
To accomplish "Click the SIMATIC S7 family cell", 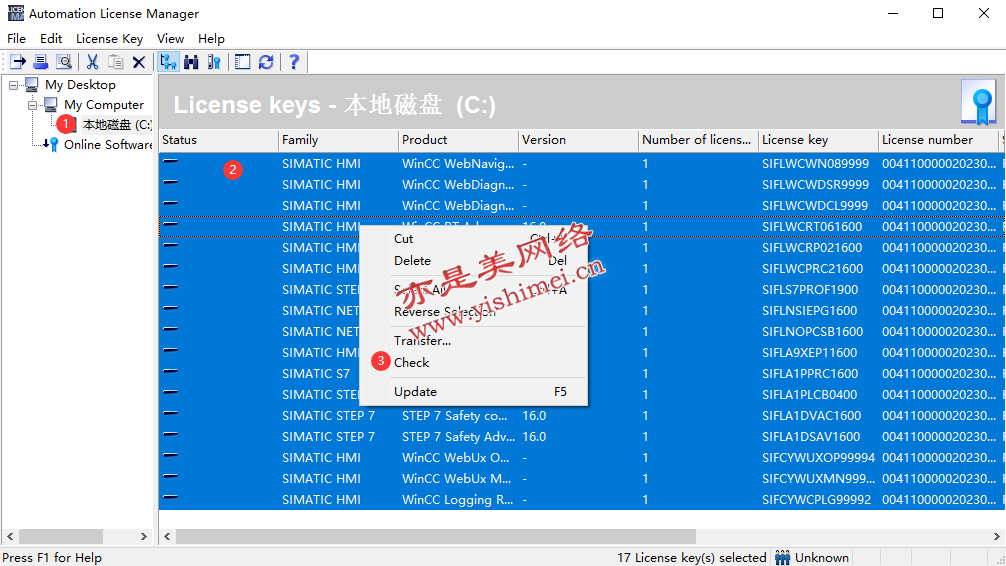I will click(316, 373).
